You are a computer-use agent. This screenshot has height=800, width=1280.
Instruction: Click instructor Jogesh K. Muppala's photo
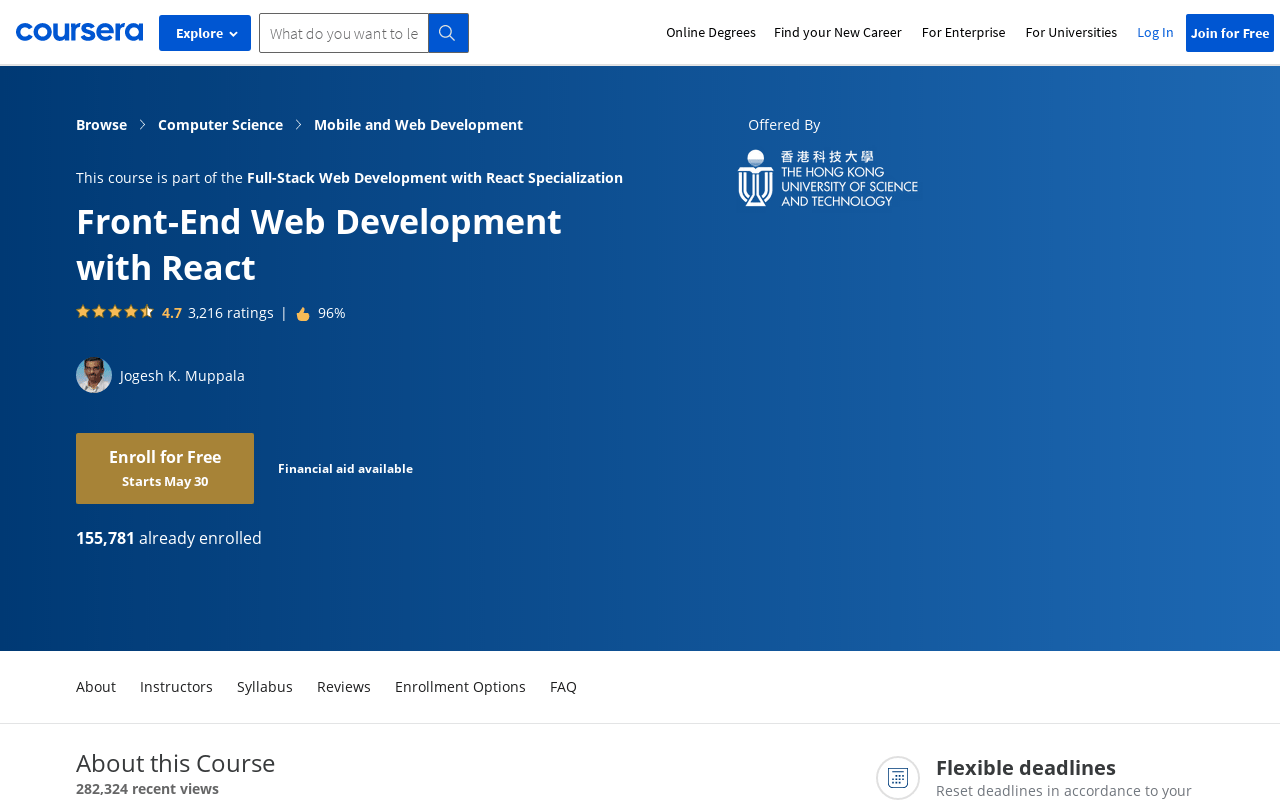click(x=94, y=375)
